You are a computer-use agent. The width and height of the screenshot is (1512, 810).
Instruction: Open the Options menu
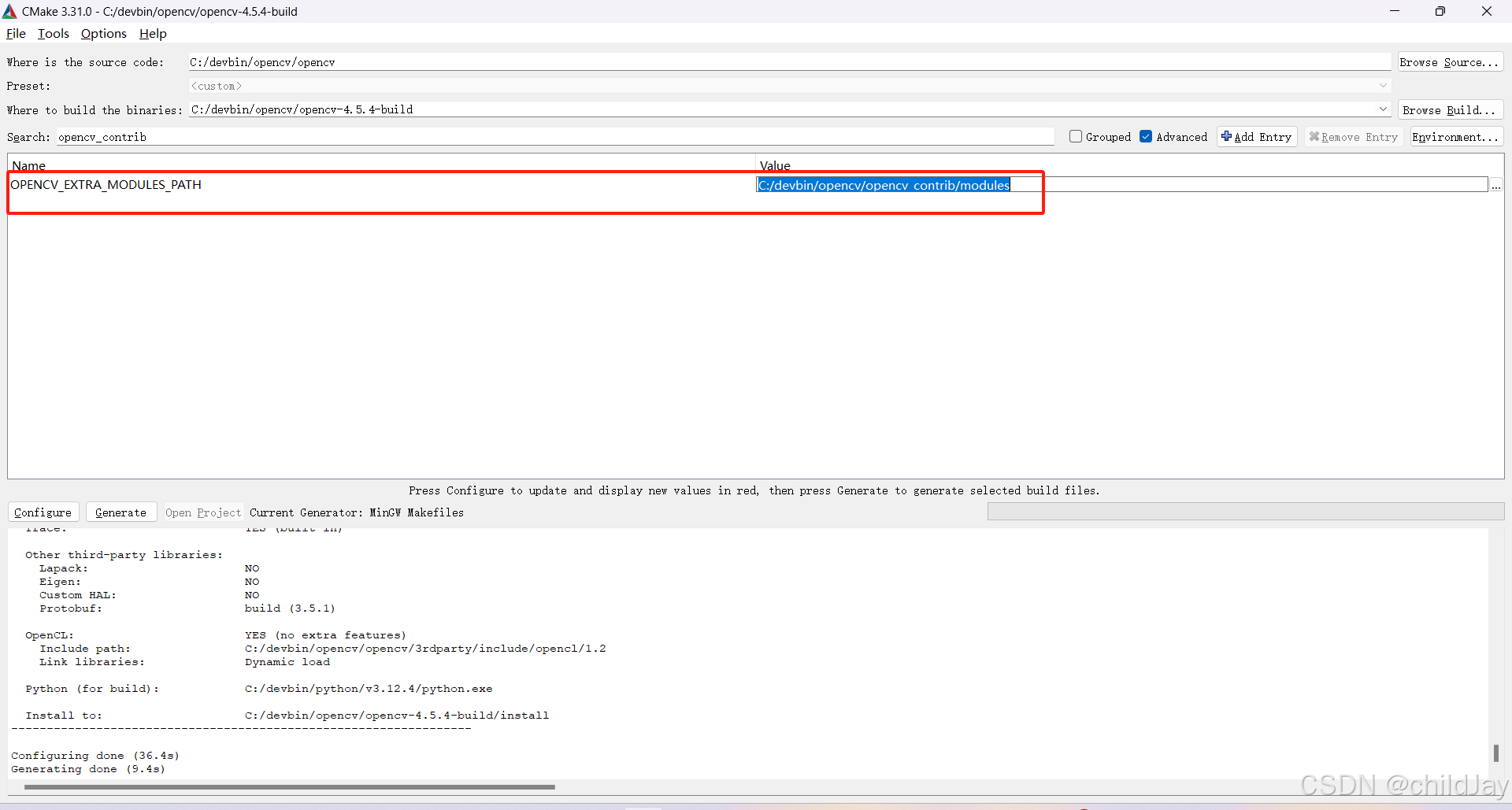(104, 33)
